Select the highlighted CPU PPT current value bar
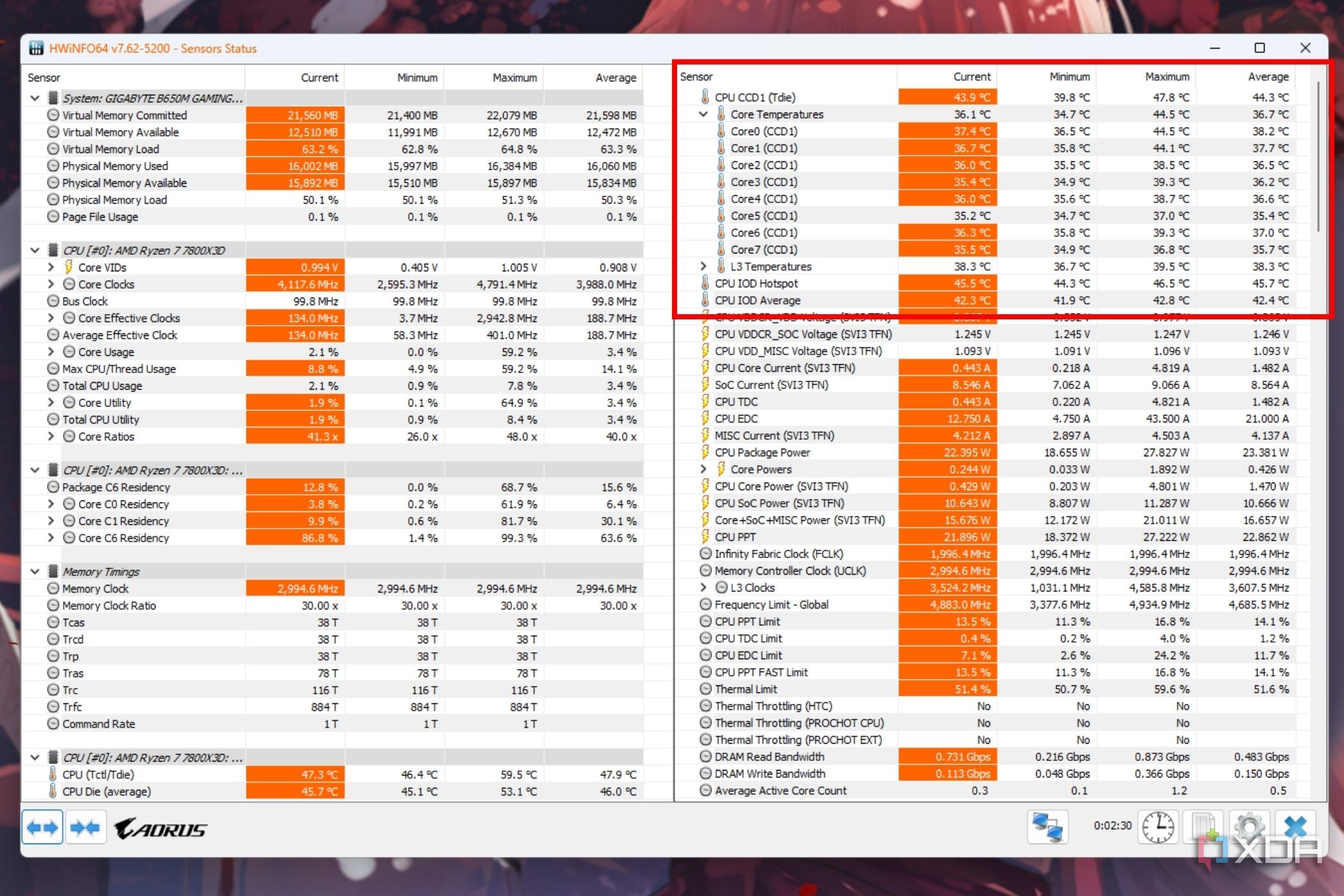The width and height of the screenshot is (1344, 896). (x=946, y=536)
